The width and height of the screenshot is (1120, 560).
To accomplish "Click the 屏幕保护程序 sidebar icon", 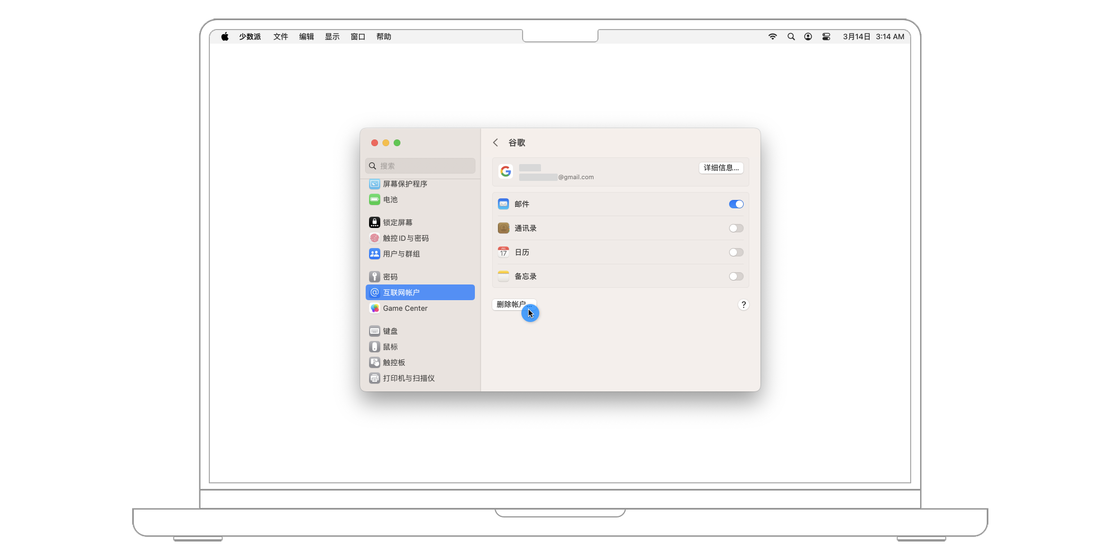I will pyautogui.click(x=374, y=184).
